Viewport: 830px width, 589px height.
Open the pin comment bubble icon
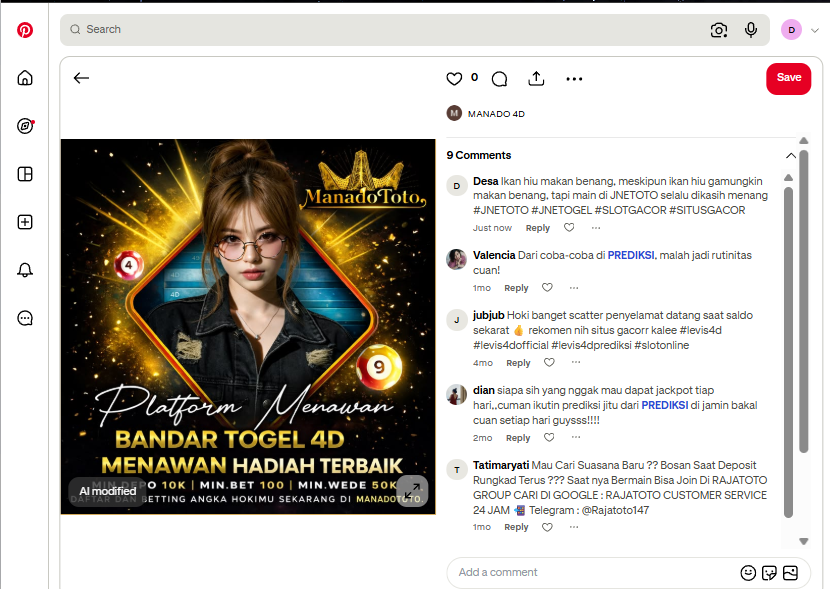[499, 79]
